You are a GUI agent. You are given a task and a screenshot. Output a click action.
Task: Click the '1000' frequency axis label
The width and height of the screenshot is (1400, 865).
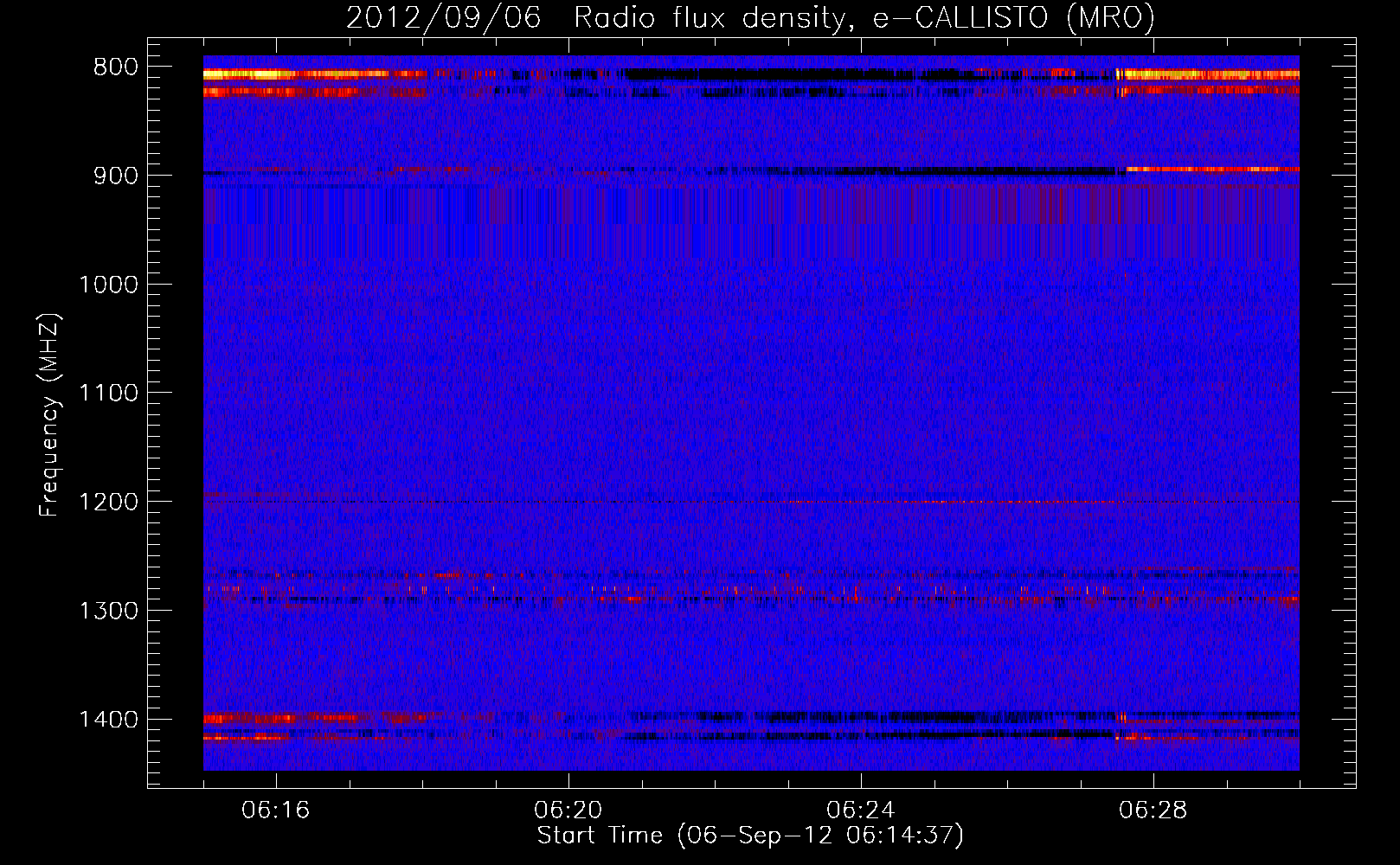point(108,285)
